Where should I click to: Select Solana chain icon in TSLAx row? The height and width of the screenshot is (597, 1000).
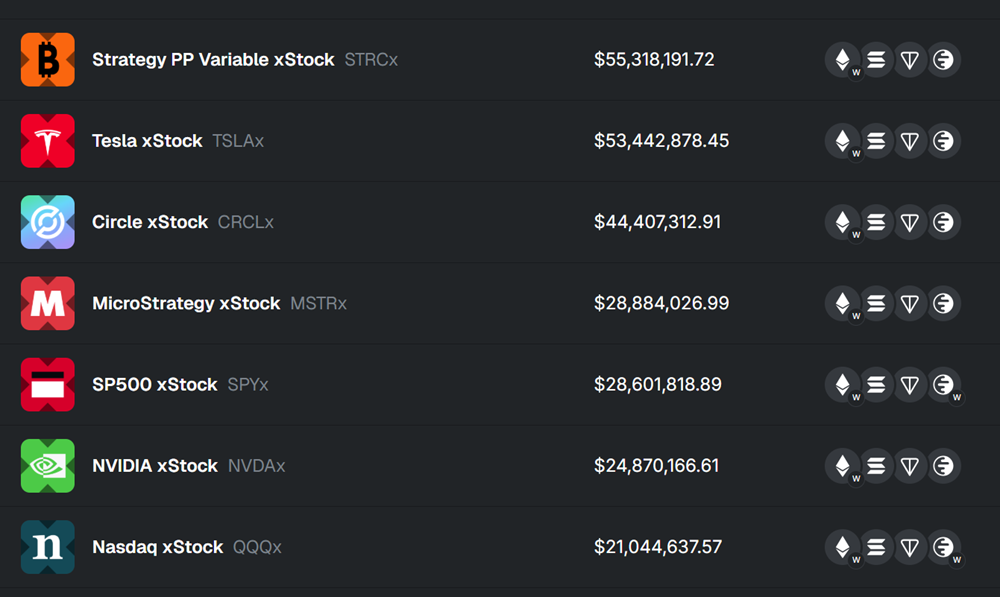point(876,141)
